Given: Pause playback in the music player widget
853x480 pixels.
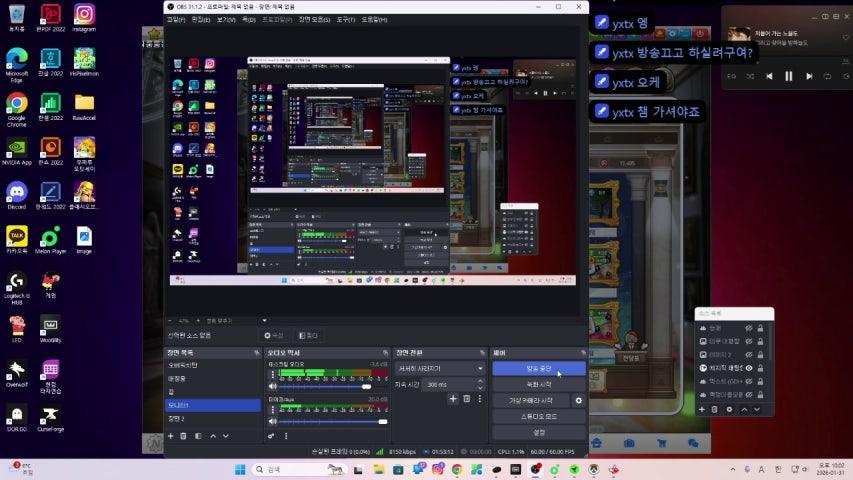Looking at the screenshot, I should 788,76.
